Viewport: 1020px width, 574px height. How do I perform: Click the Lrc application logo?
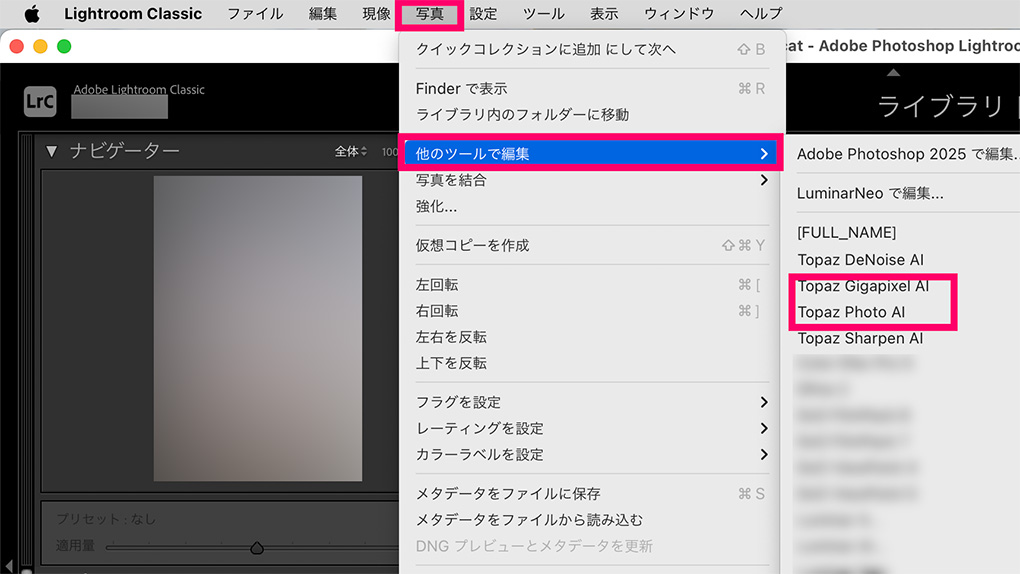pos(40,102)
